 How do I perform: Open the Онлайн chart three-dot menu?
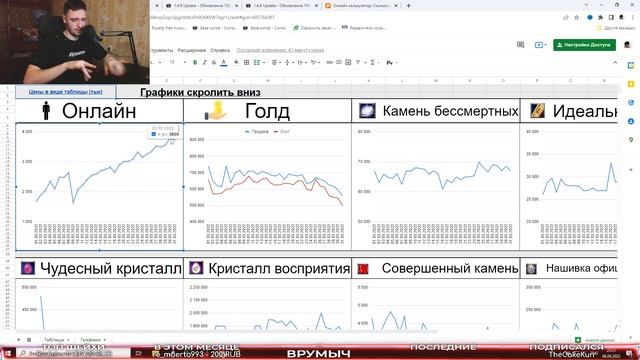178,129
